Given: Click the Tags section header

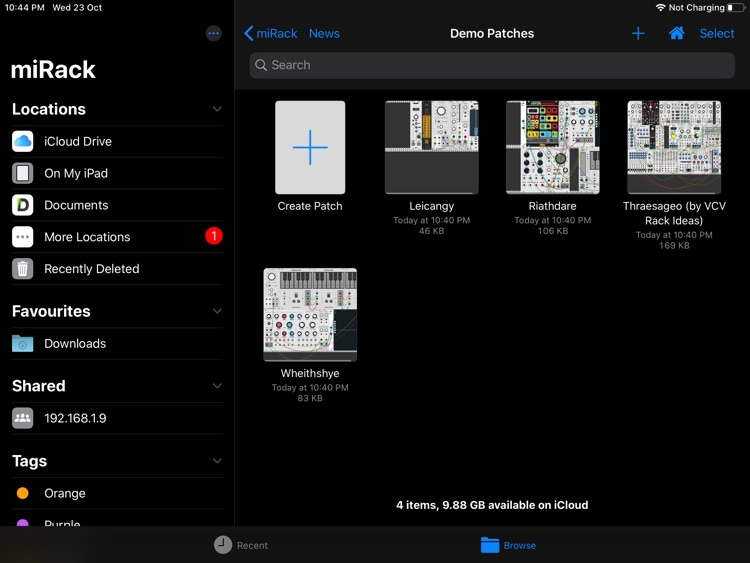Looking at the screenshot, I should (x=30, y=461).
